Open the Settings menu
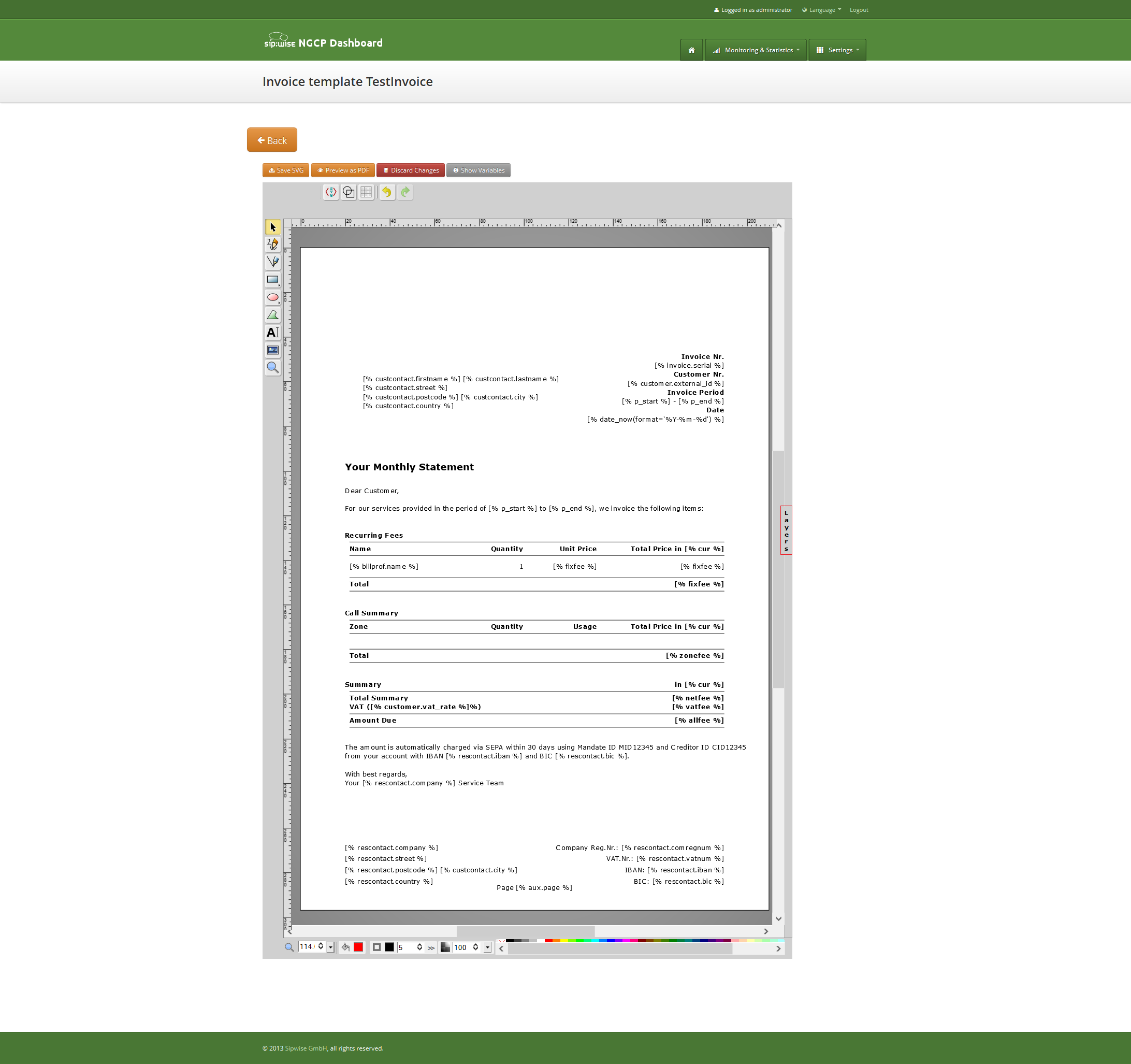The width and height of the screenshot is (1131, 1064). tap(837, 50)
